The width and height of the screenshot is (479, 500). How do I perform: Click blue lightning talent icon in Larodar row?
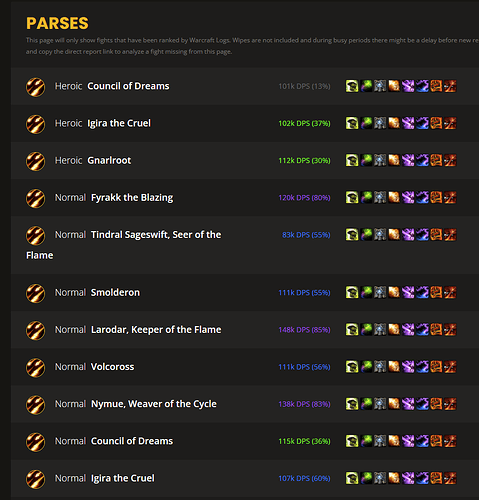point(422,329)
